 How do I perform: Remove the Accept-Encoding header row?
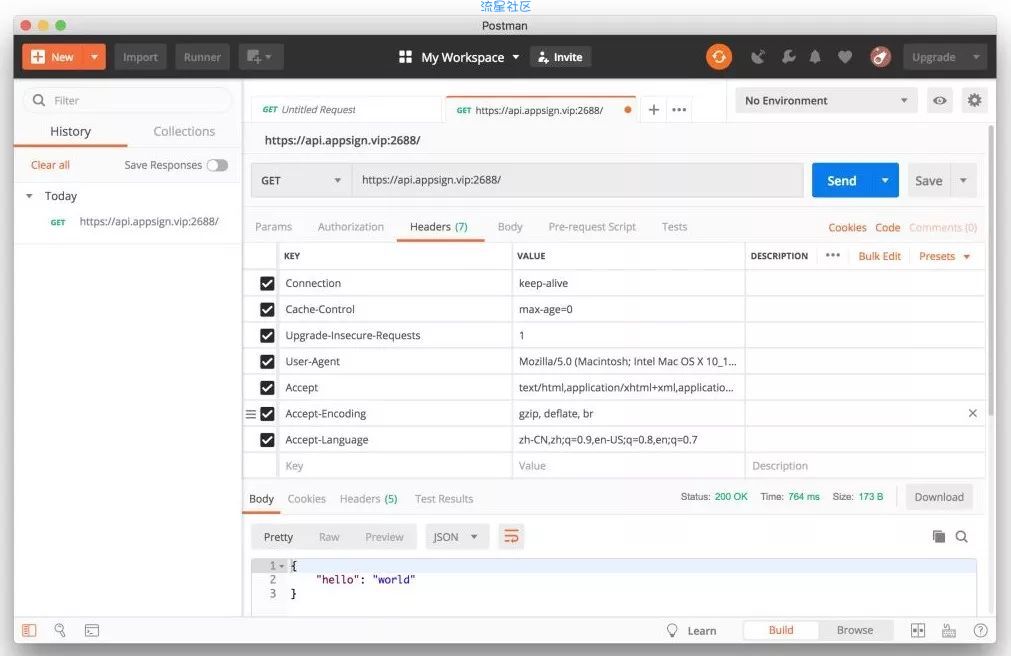click(972, 413)
